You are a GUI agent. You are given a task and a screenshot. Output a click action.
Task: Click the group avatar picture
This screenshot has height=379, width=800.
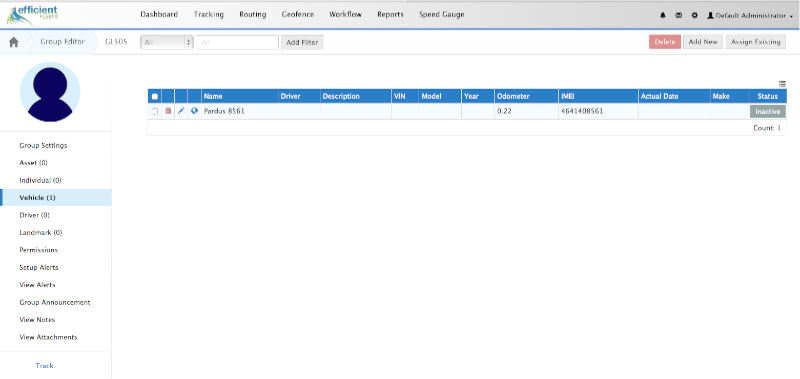point(50,92)
